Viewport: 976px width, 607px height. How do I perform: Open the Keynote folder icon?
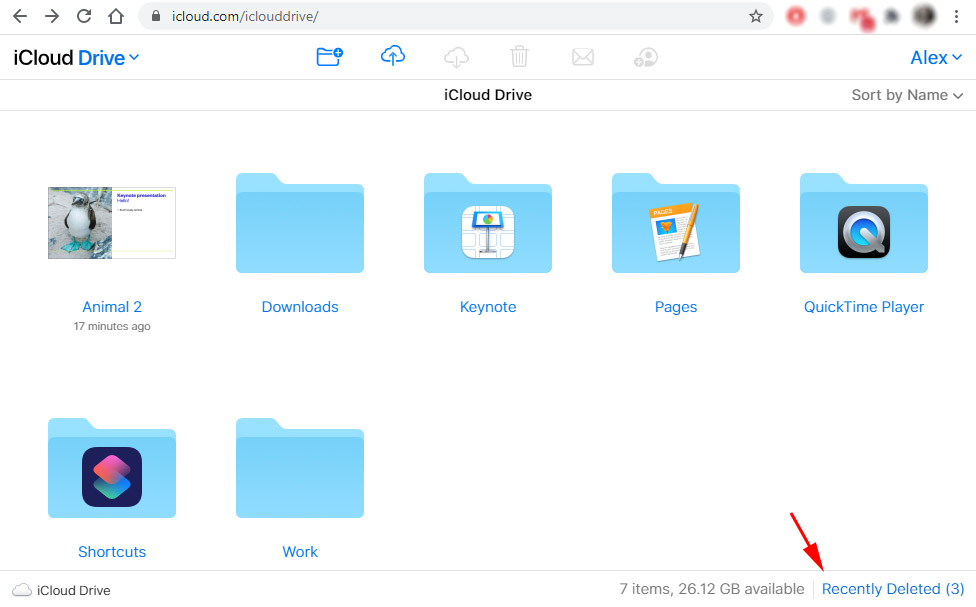pyautogui.click(x=488, y=223)
